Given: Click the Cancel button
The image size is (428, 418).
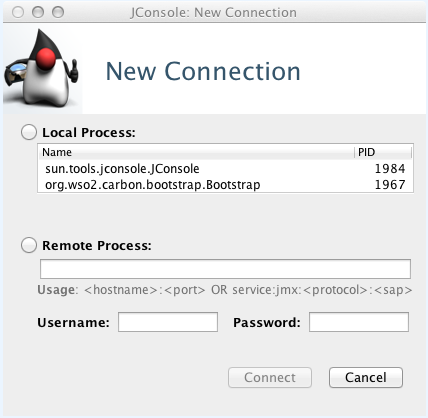Looking at the screenshot, I should [x=366, y=377].
